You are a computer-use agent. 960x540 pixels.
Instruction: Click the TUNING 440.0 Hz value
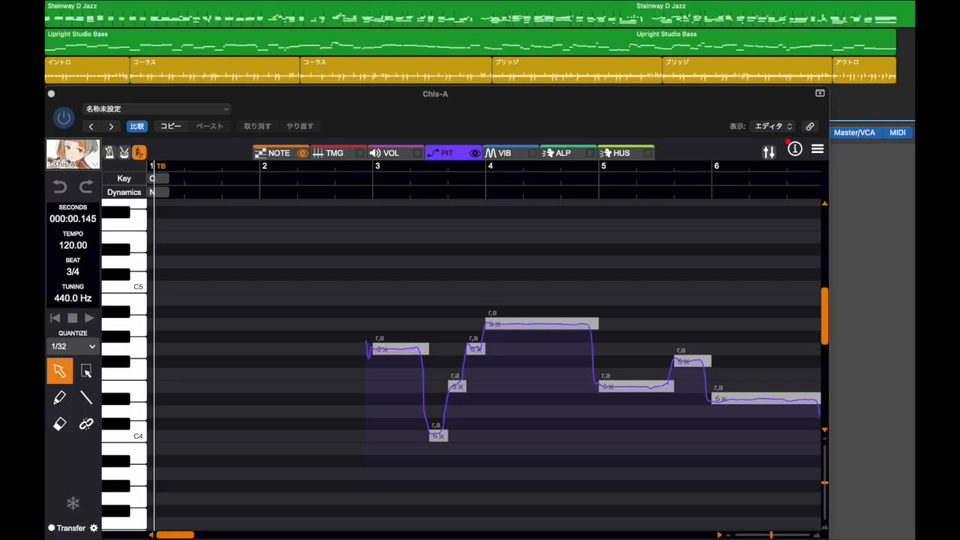pos(73,298)
